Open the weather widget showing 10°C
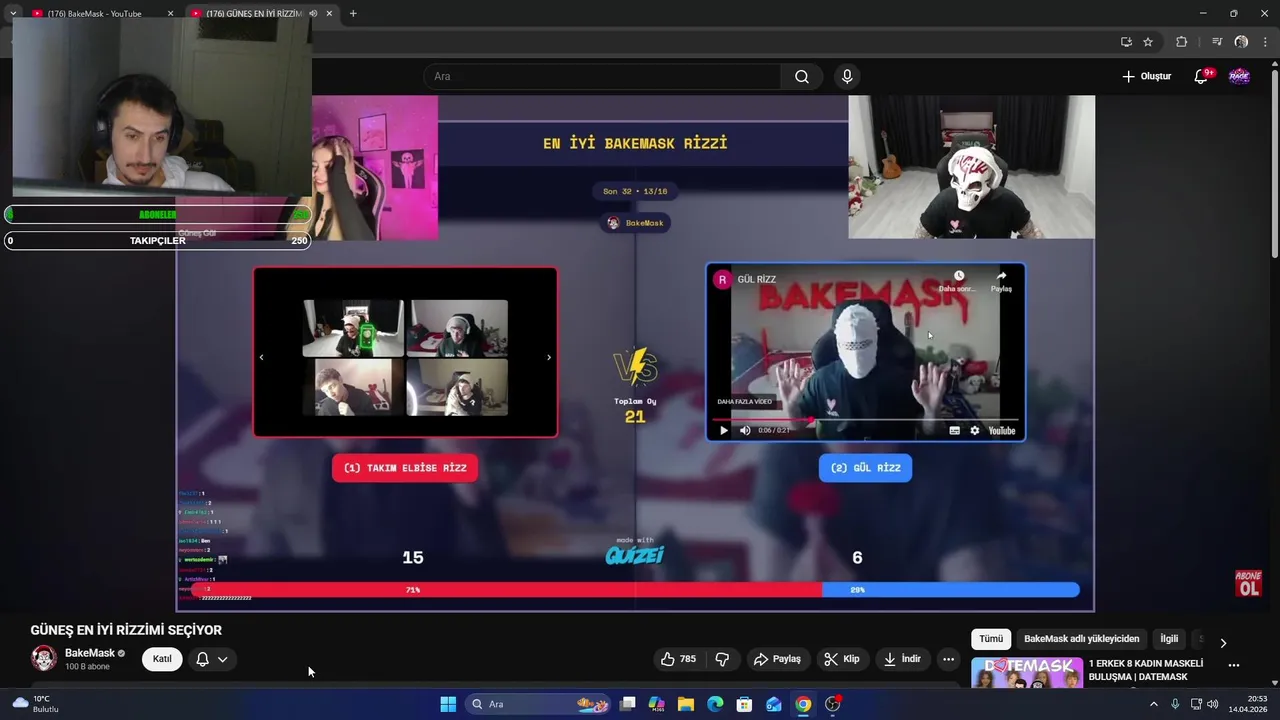1280x720 pixels. click(x=35, y=704)
